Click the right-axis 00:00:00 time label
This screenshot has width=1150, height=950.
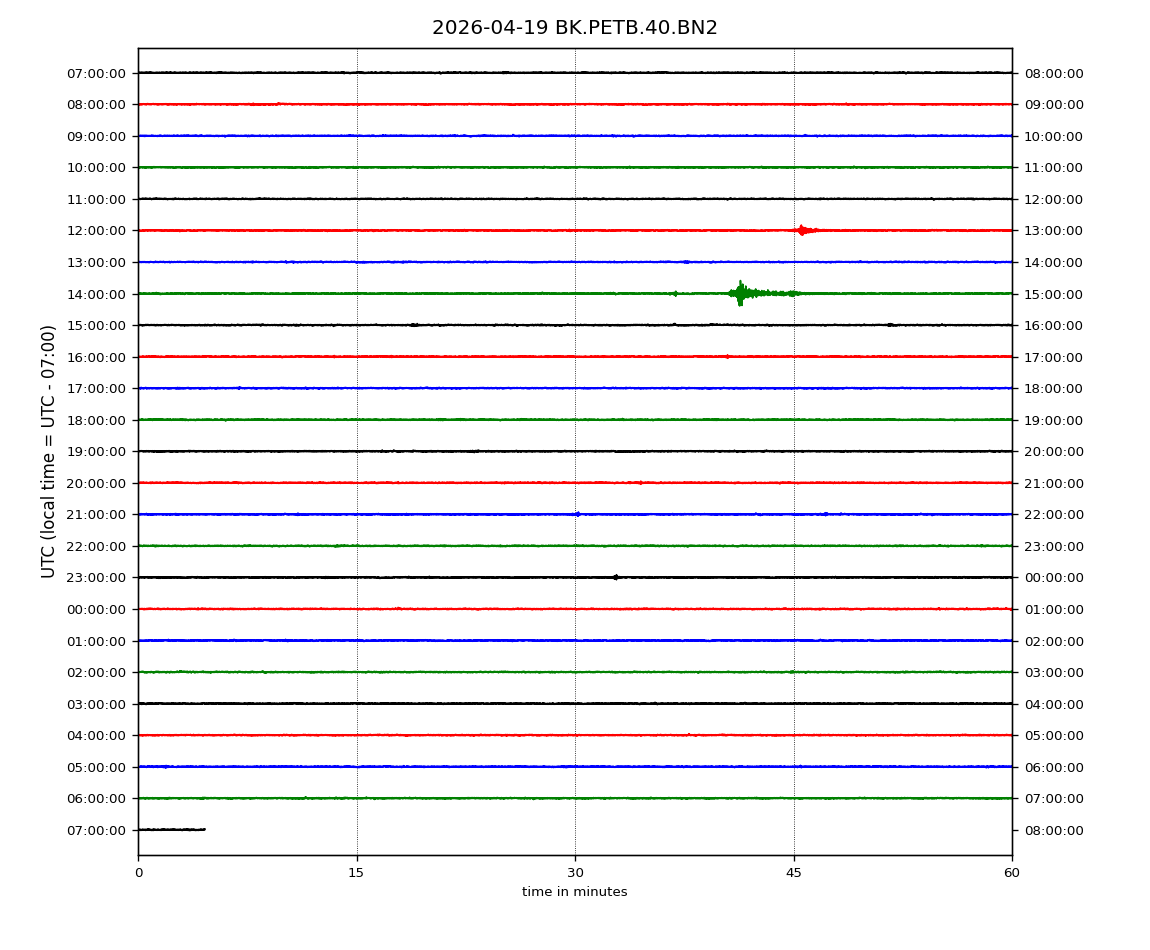[x=1053, y=578]
